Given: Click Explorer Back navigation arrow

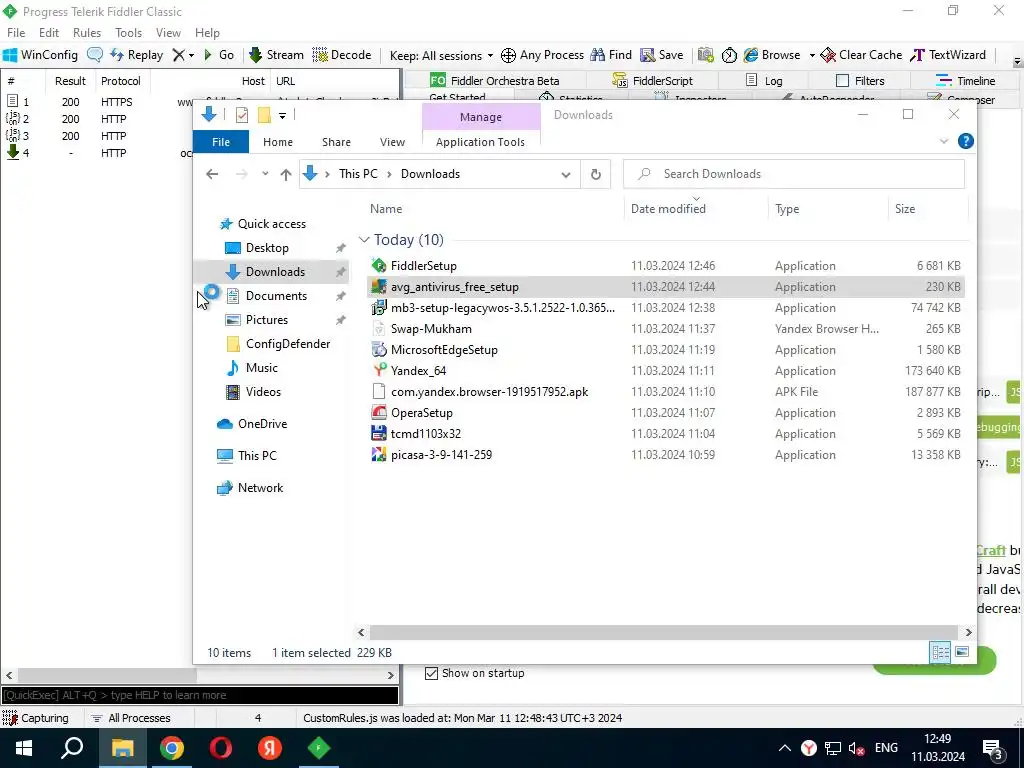Looking at the screenshot, I should click(x=212, y=174).
